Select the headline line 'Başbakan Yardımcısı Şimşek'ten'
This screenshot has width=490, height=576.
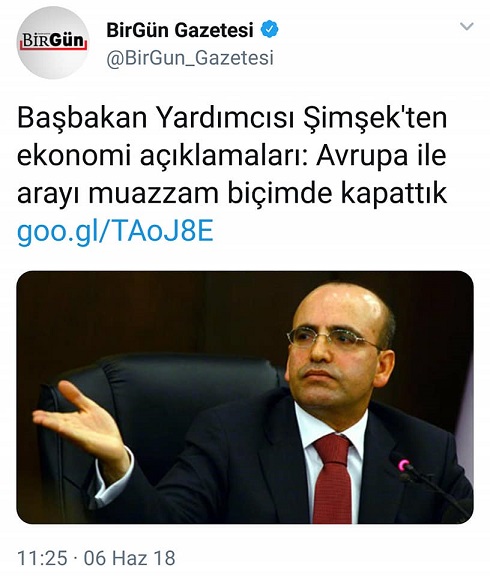[x=232, y=118]
